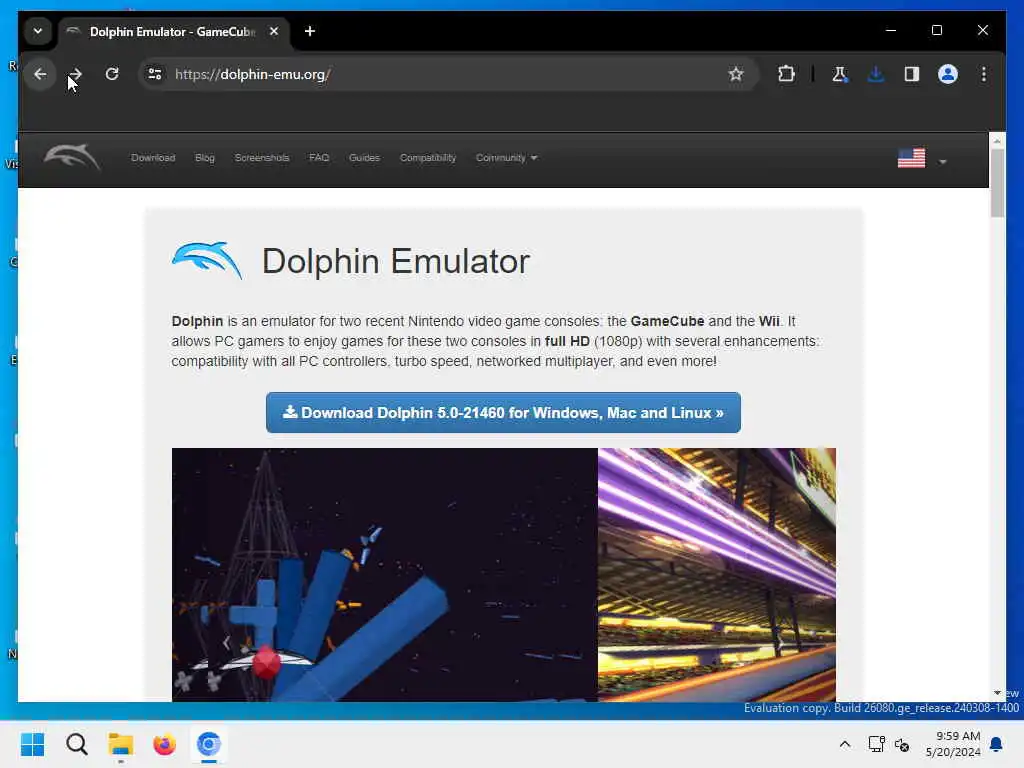This screenshot has width=1024, height=768.
Task: Close the Dolphin Emulator tab
Action: pos(274,31)
